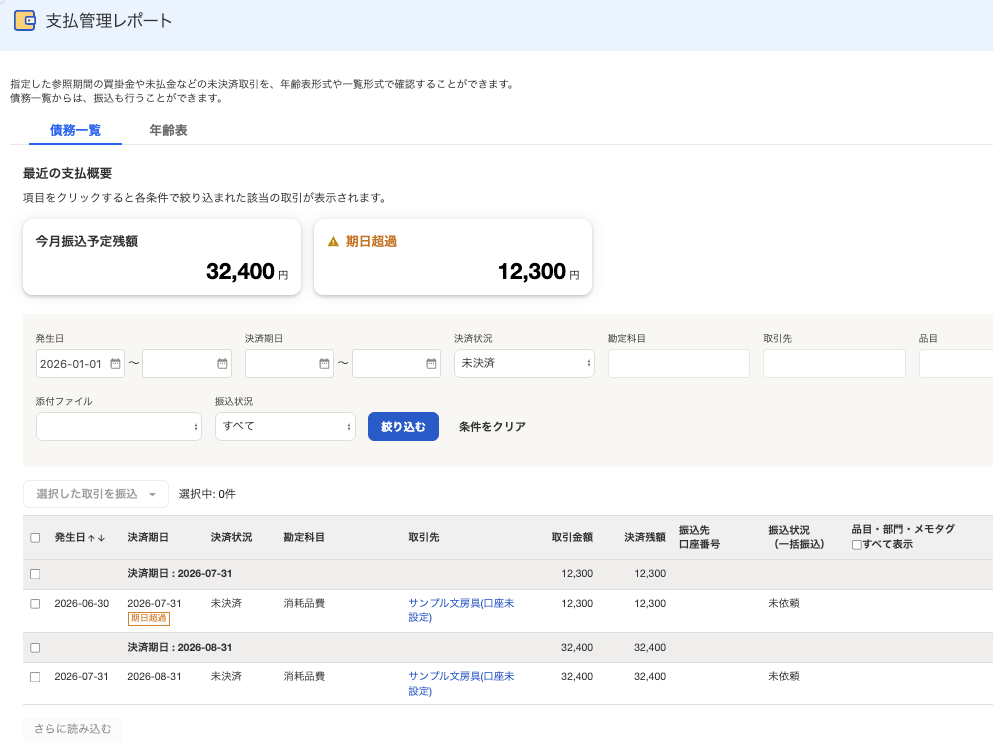The image size is (993, 750).
Task: Click the 取引先 filter input
Action: click(x=834, y=364)
